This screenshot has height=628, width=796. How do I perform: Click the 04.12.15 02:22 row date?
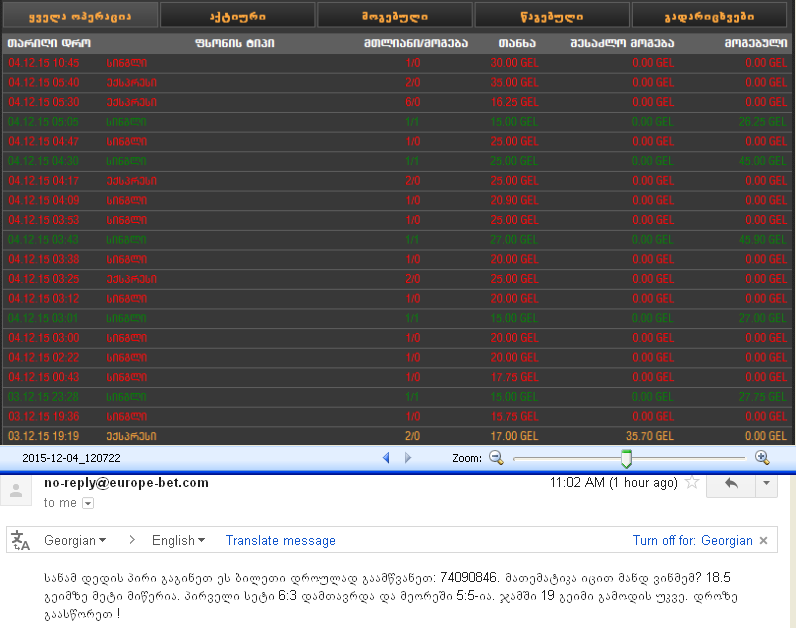pyautogui.click(x=44, y=357)
